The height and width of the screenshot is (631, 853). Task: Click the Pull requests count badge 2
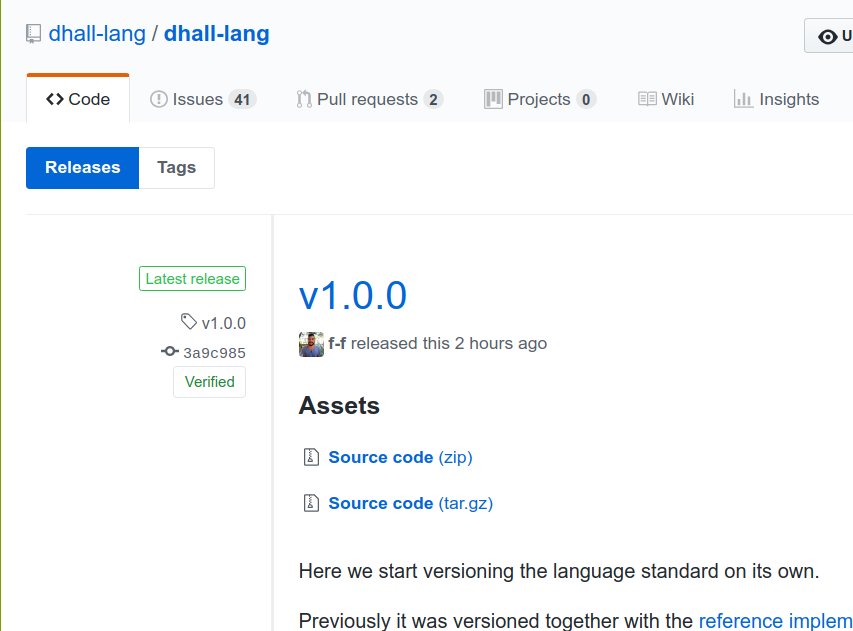point(433,100)
